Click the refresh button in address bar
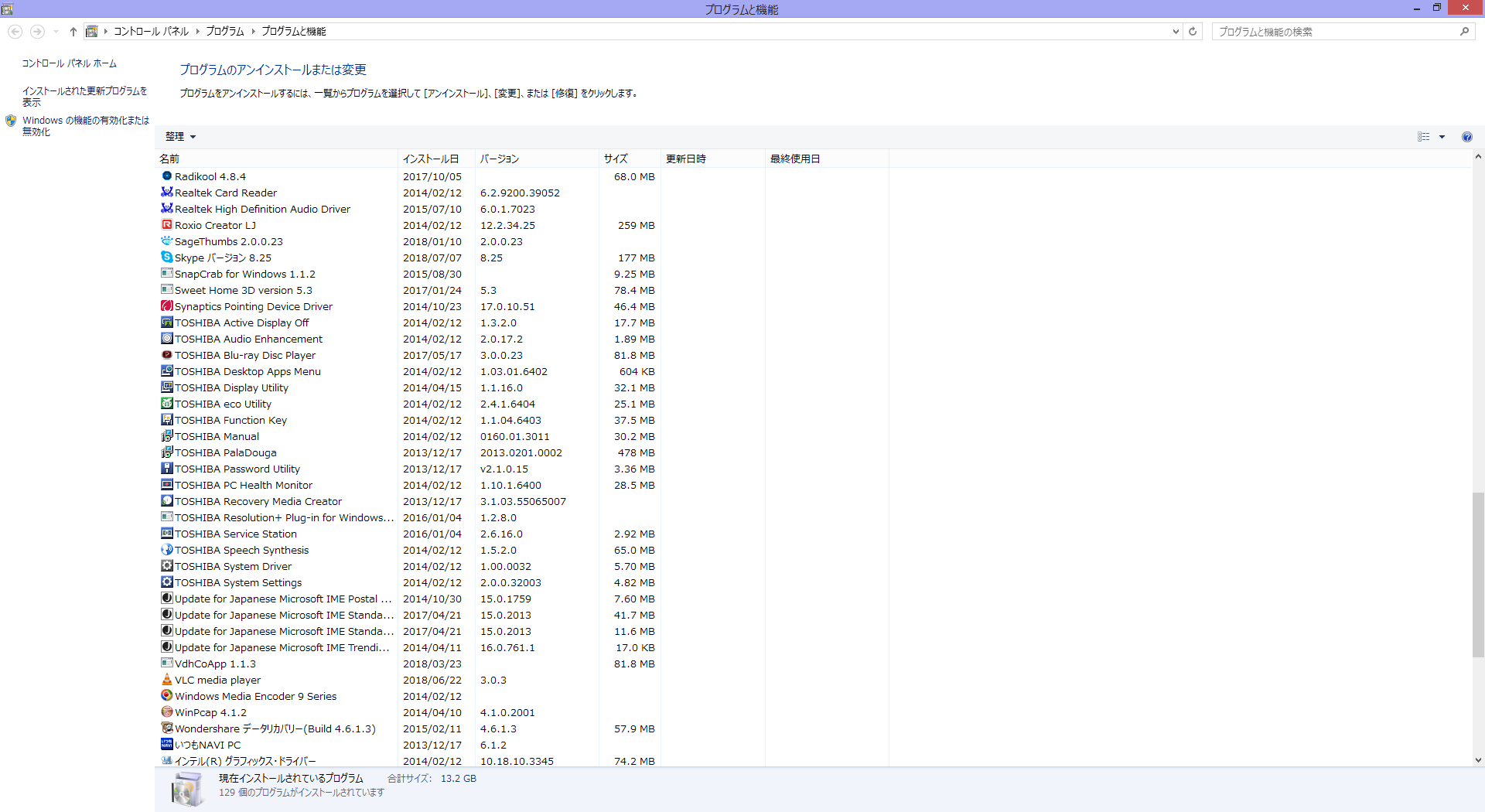The height and width of the screenshot is (812, 1485). click(1193, 32)
